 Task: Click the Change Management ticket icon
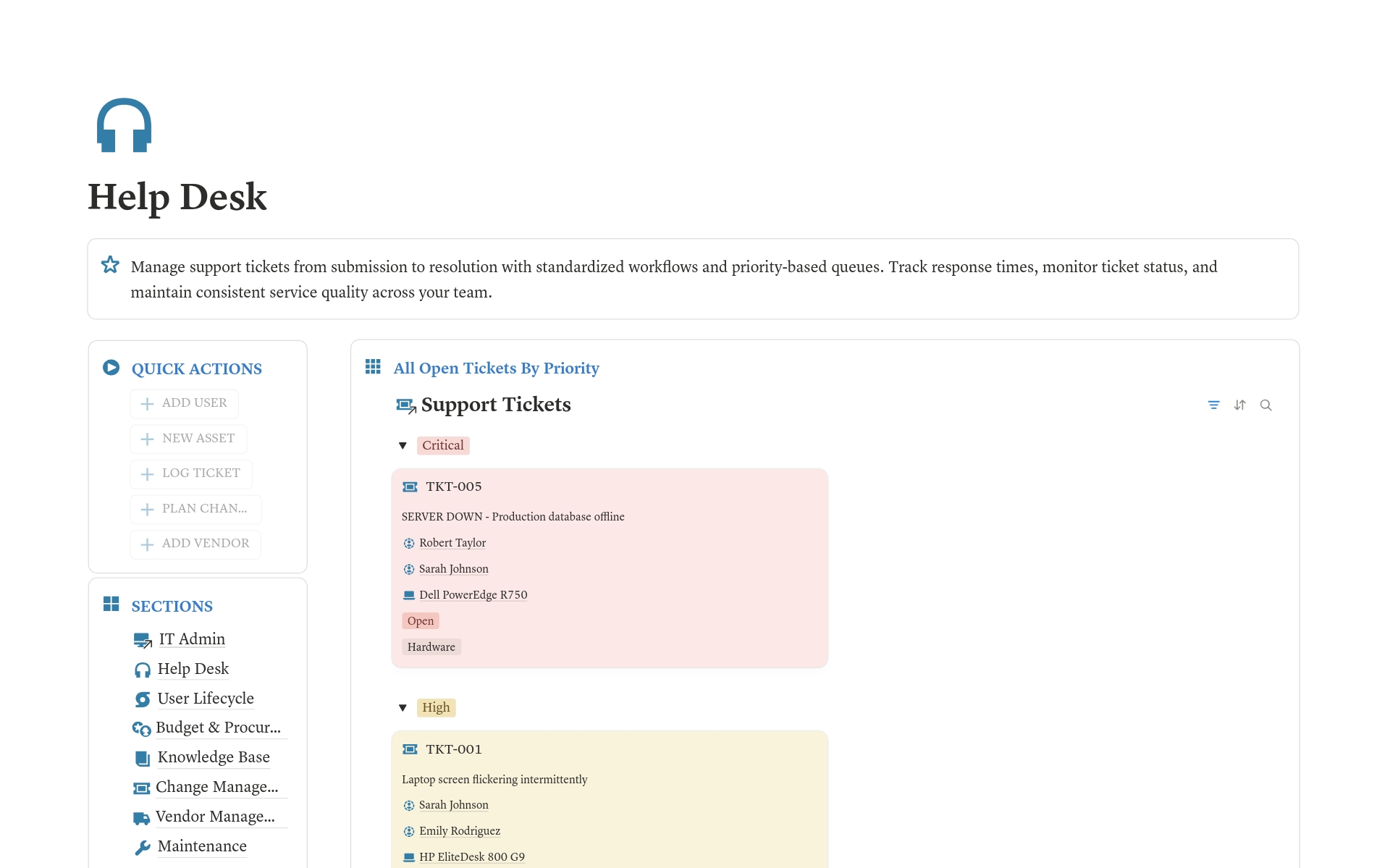141,788
